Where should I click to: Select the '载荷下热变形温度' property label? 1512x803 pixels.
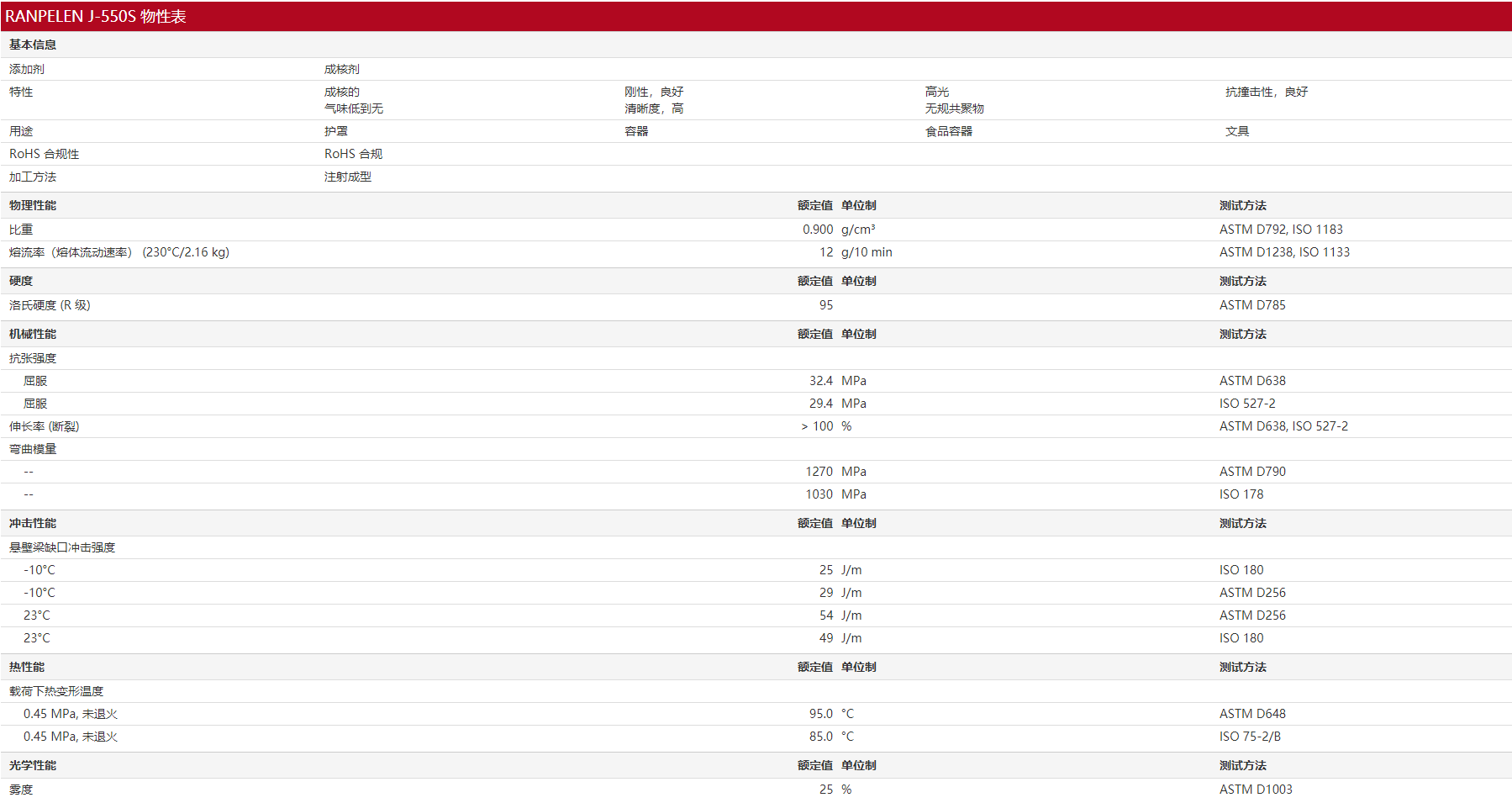56,691
